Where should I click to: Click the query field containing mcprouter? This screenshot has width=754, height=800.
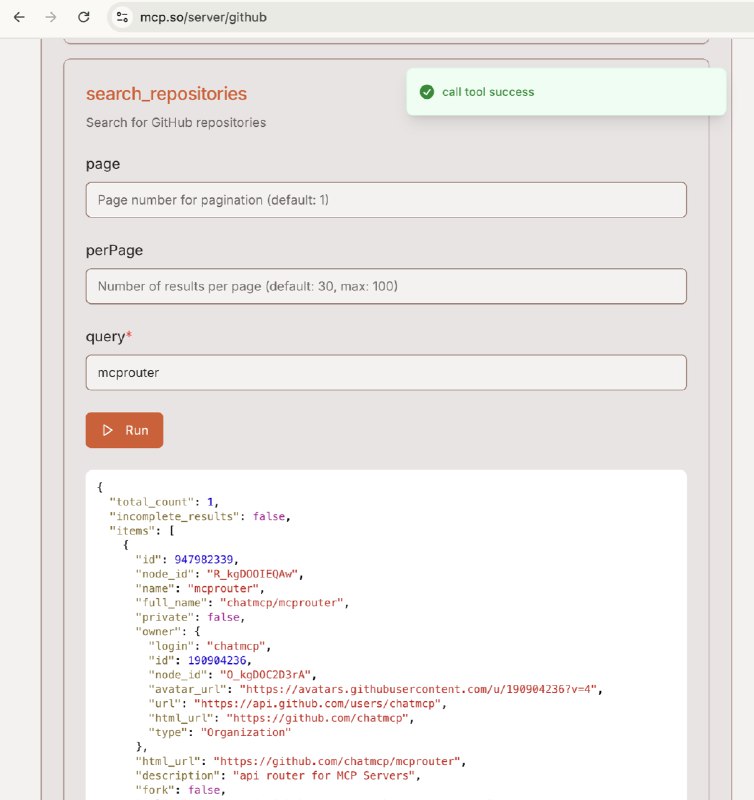(x=386, y=372)
